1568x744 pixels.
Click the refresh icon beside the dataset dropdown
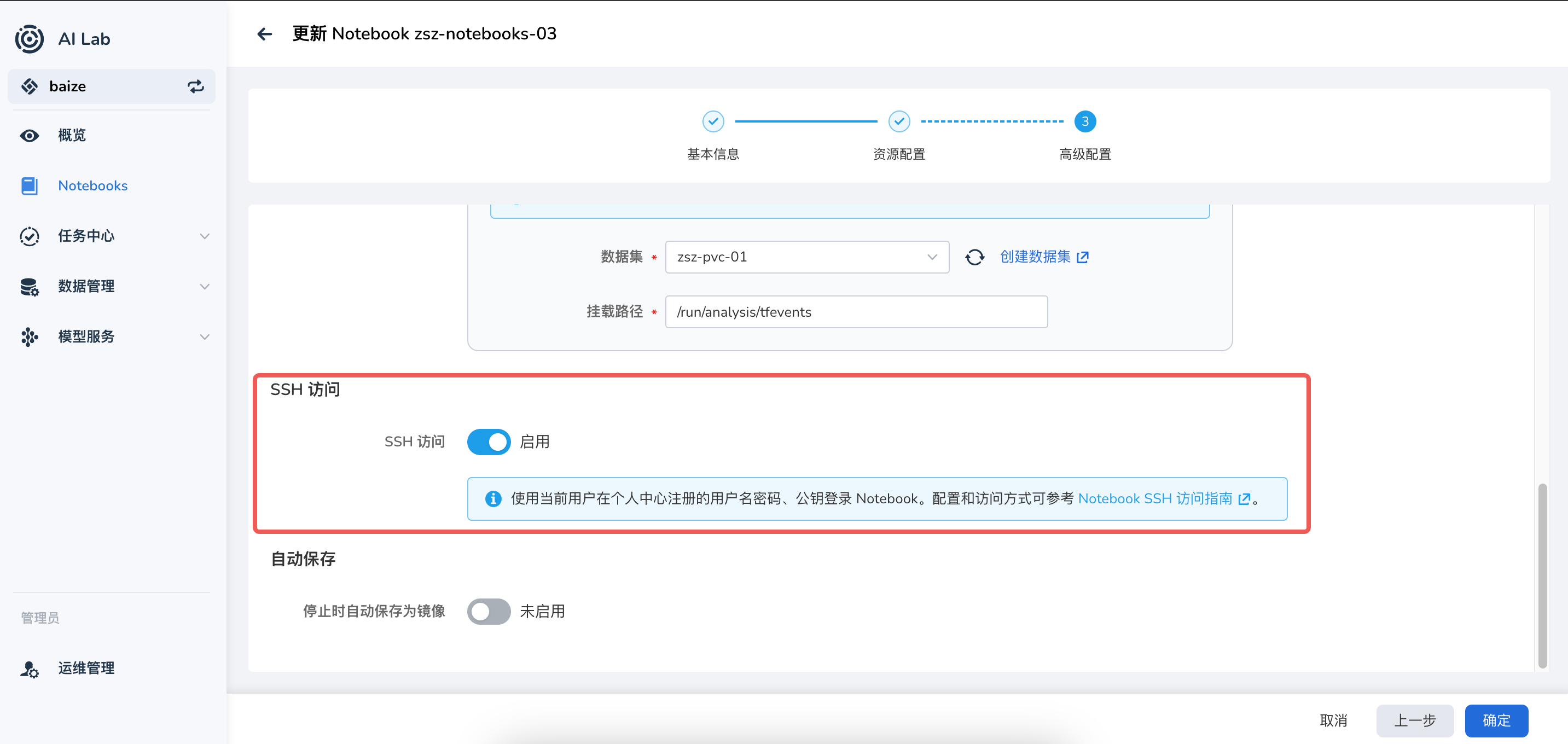click(974, 257)
